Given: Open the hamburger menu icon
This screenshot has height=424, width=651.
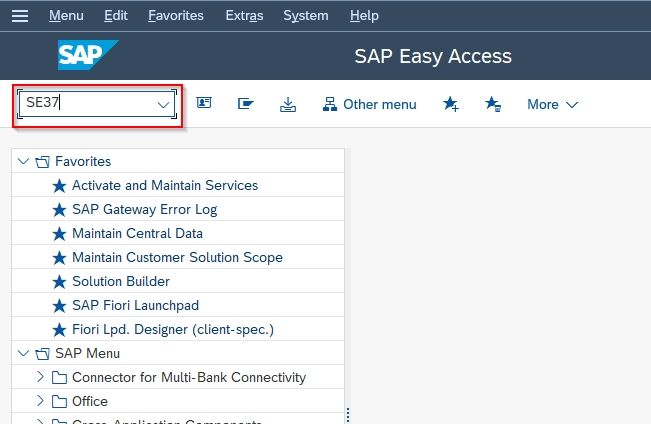Looking at the screenshot, I should (20, 16).
